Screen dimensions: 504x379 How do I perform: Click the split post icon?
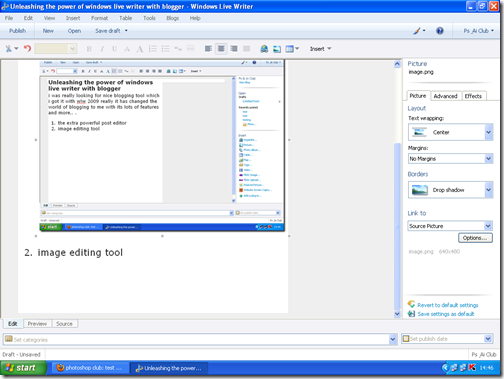[191, 49]
